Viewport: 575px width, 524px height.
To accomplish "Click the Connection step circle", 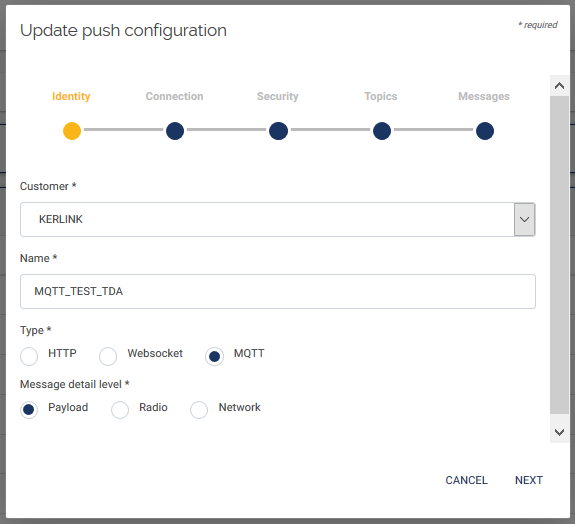I will click(175, 131).
